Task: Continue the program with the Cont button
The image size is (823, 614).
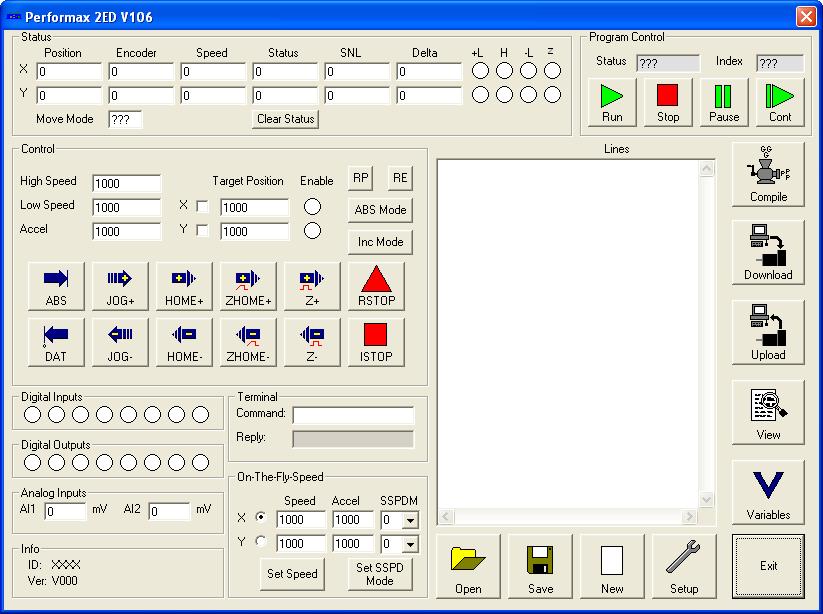Action: pos(780,103)
